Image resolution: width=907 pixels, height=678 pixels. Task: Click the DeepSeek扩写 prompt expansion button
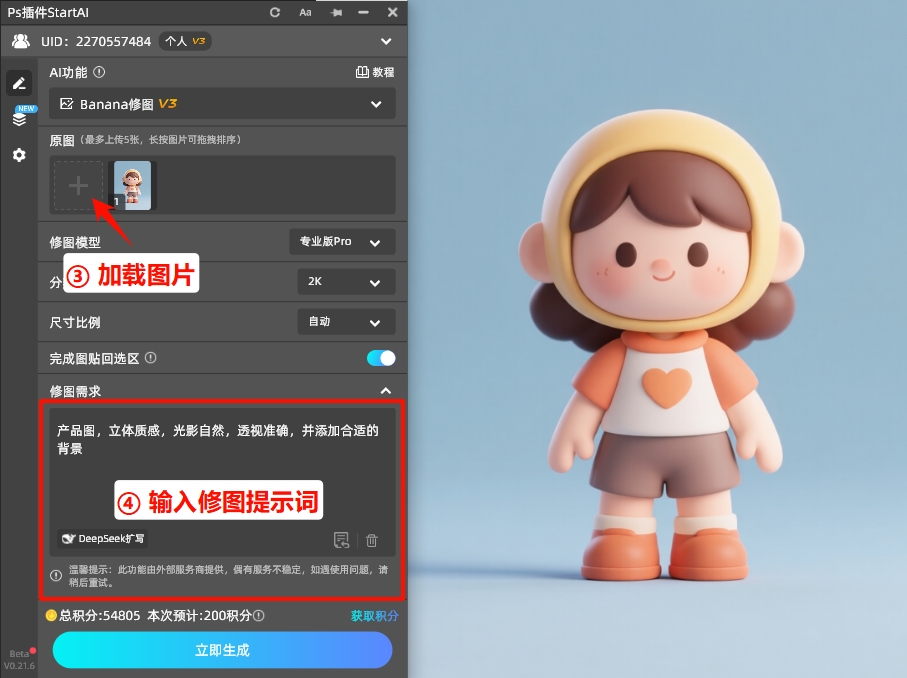pyautogui.click(x=101, y=539)
